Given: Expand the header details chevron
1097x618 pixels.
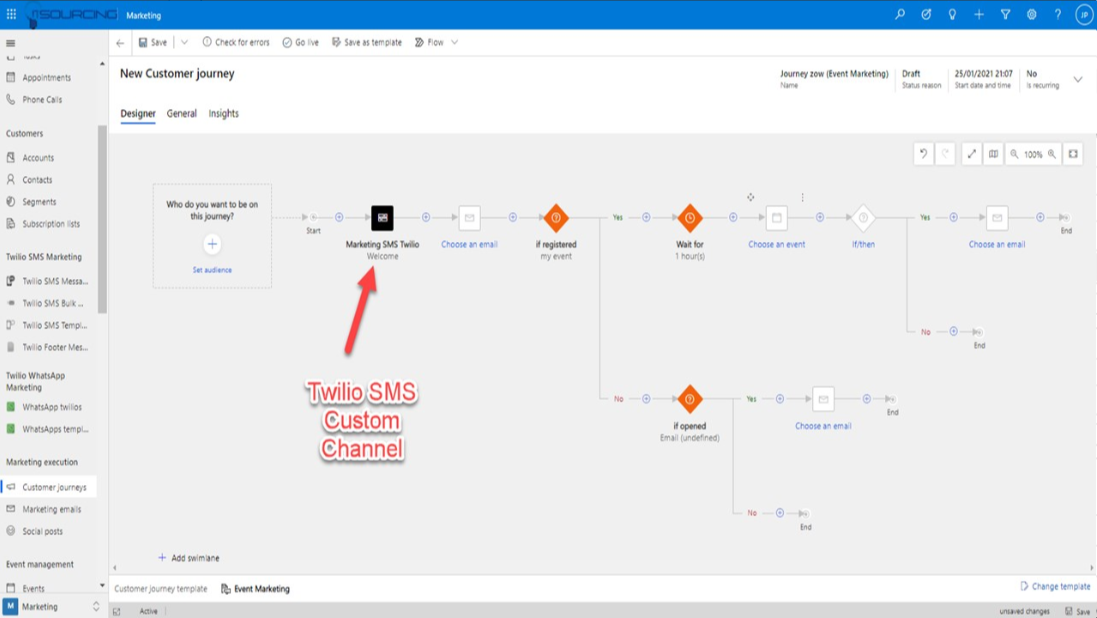Looking at the screenshot, I should (x=1078, y=79).
